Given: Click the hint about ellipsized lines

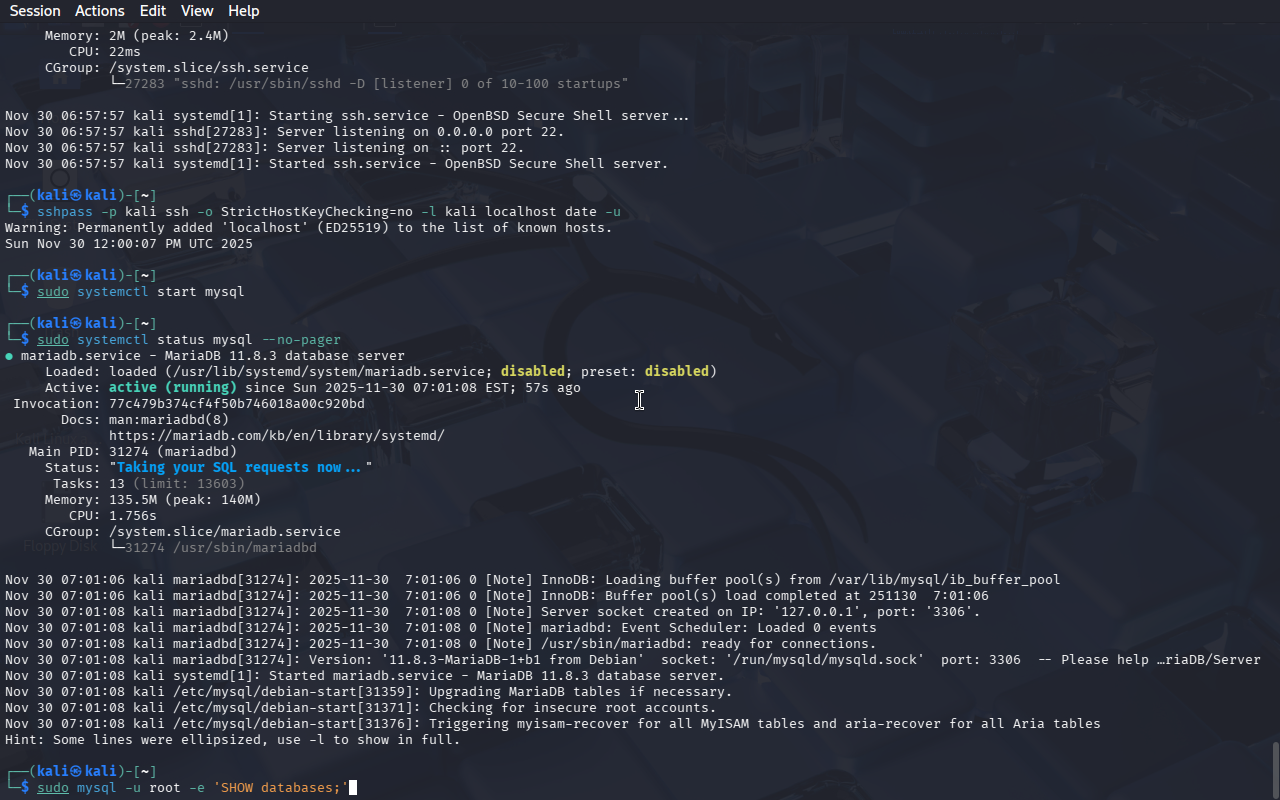Looking at the screenshot, I should (232, 740).
